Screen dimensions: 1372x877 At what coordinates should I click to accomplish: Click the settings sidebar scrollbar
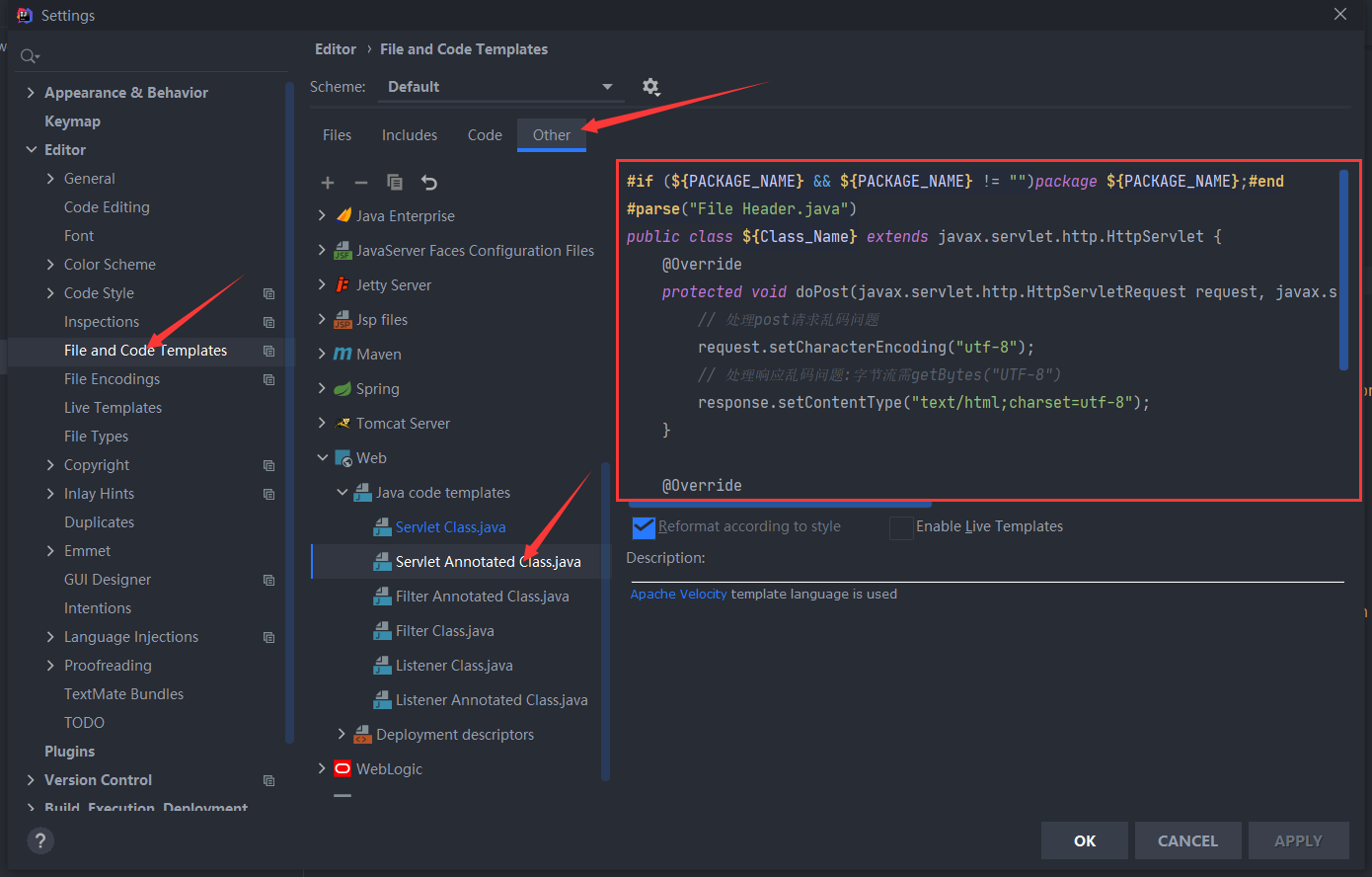[x=289, y=412]
